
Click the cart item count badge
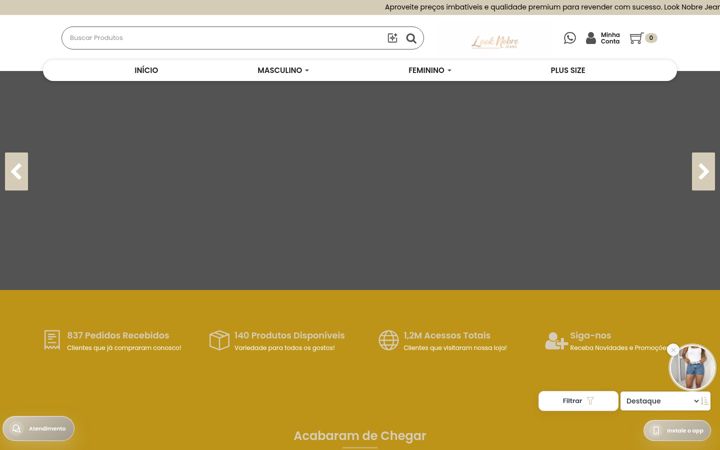(x=651, y=38)
